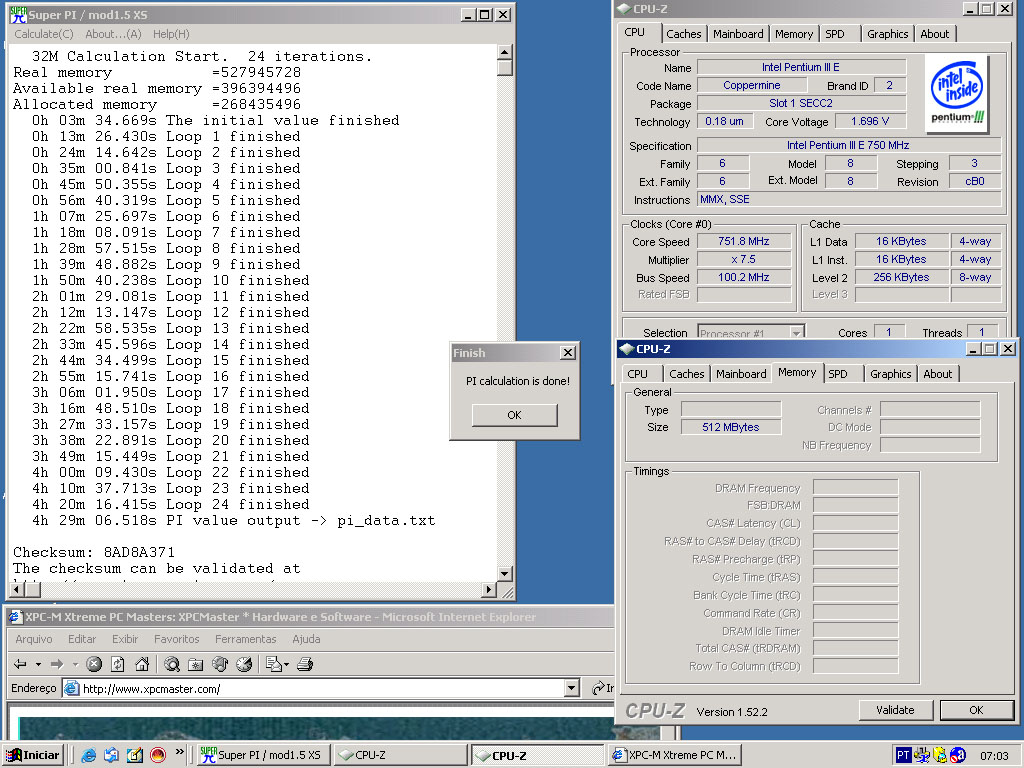Click the CPU-Z icon in the Memory window title bar
Screen dimensions: 1024x768
click(627, 349)
